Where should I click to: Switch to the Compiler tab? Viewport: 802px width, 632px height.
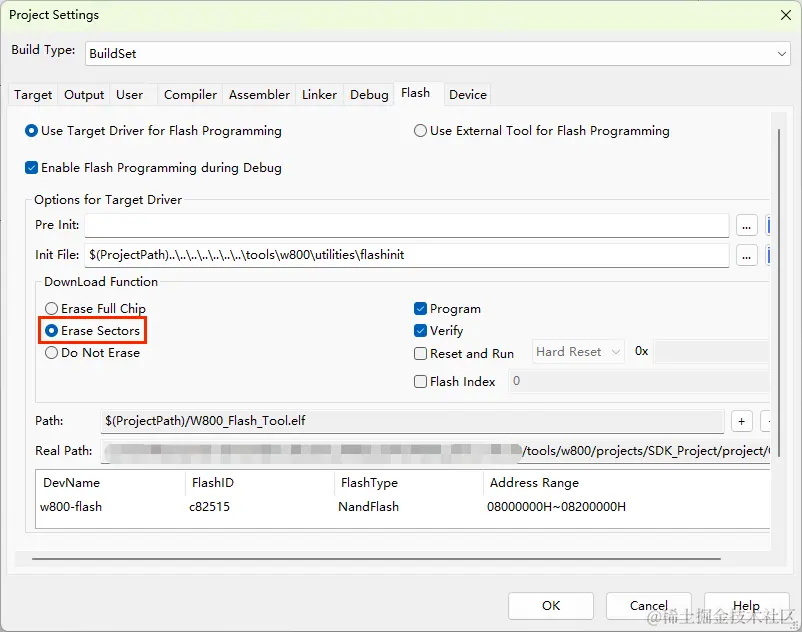coord(190,95)
